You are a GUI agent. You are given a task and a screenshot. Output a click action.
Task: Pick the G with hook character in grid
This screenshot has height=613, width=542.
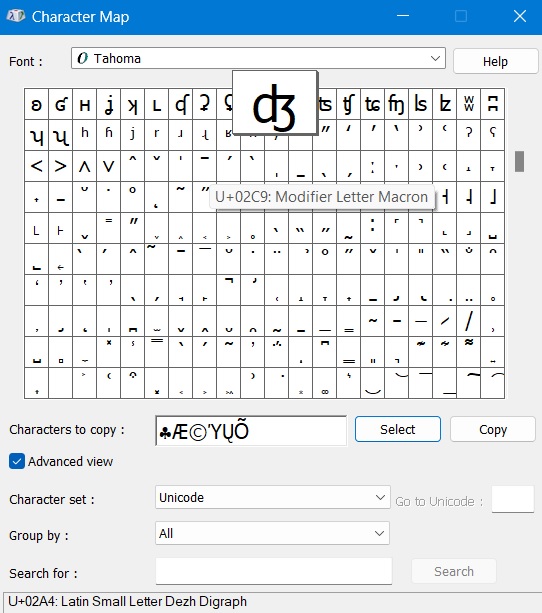coord(61,104)
